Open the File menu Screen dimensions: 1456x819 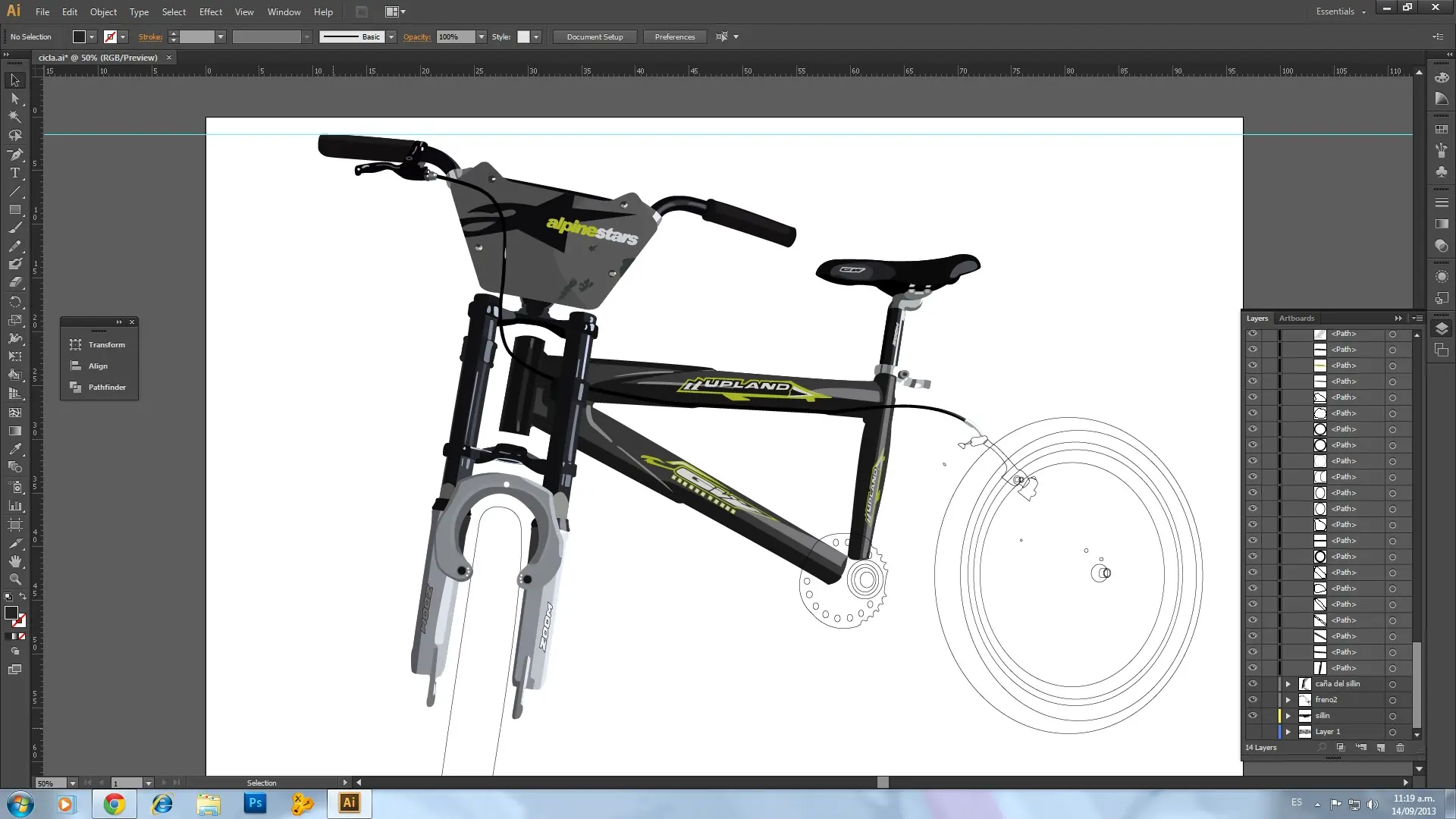(x=42, y=12)
